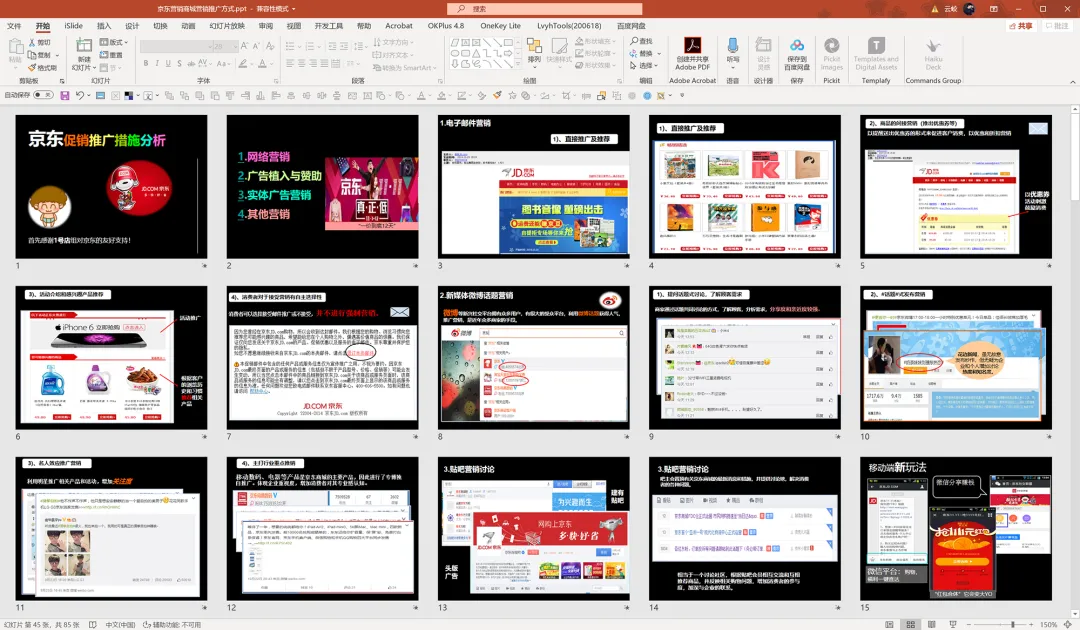The image size is (1080, 630).
Task: Click the Share (共享) button
Action: pyautogui.click(x=1021, y=26)
